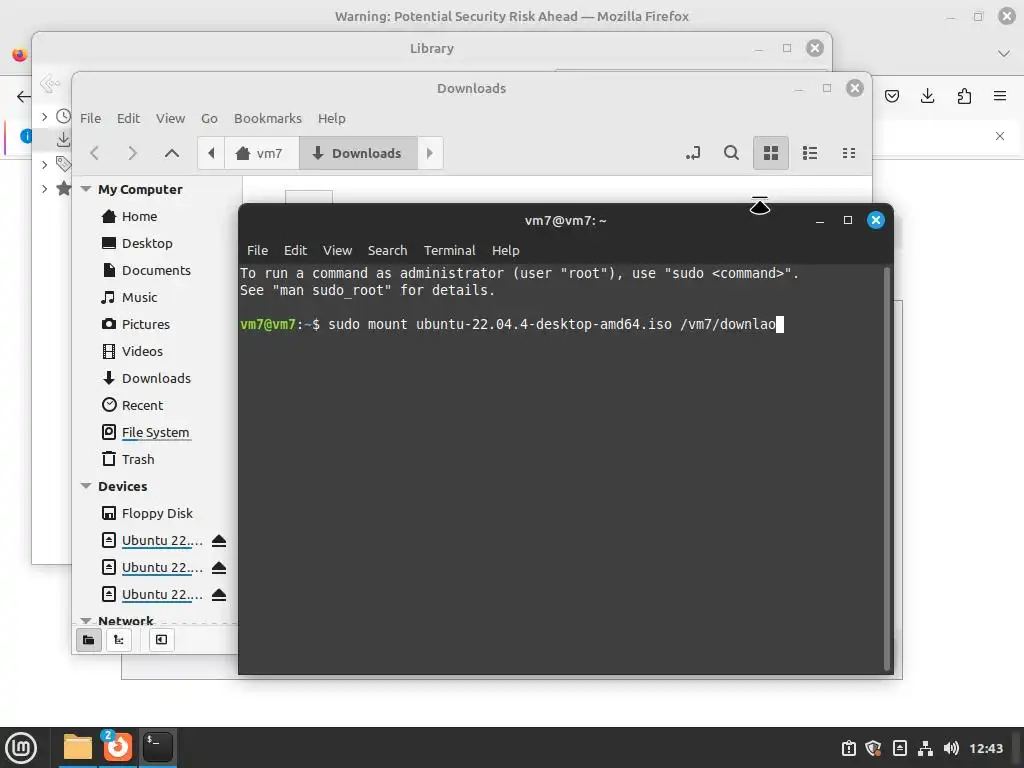Go up to parent folder

coord(172,153)
